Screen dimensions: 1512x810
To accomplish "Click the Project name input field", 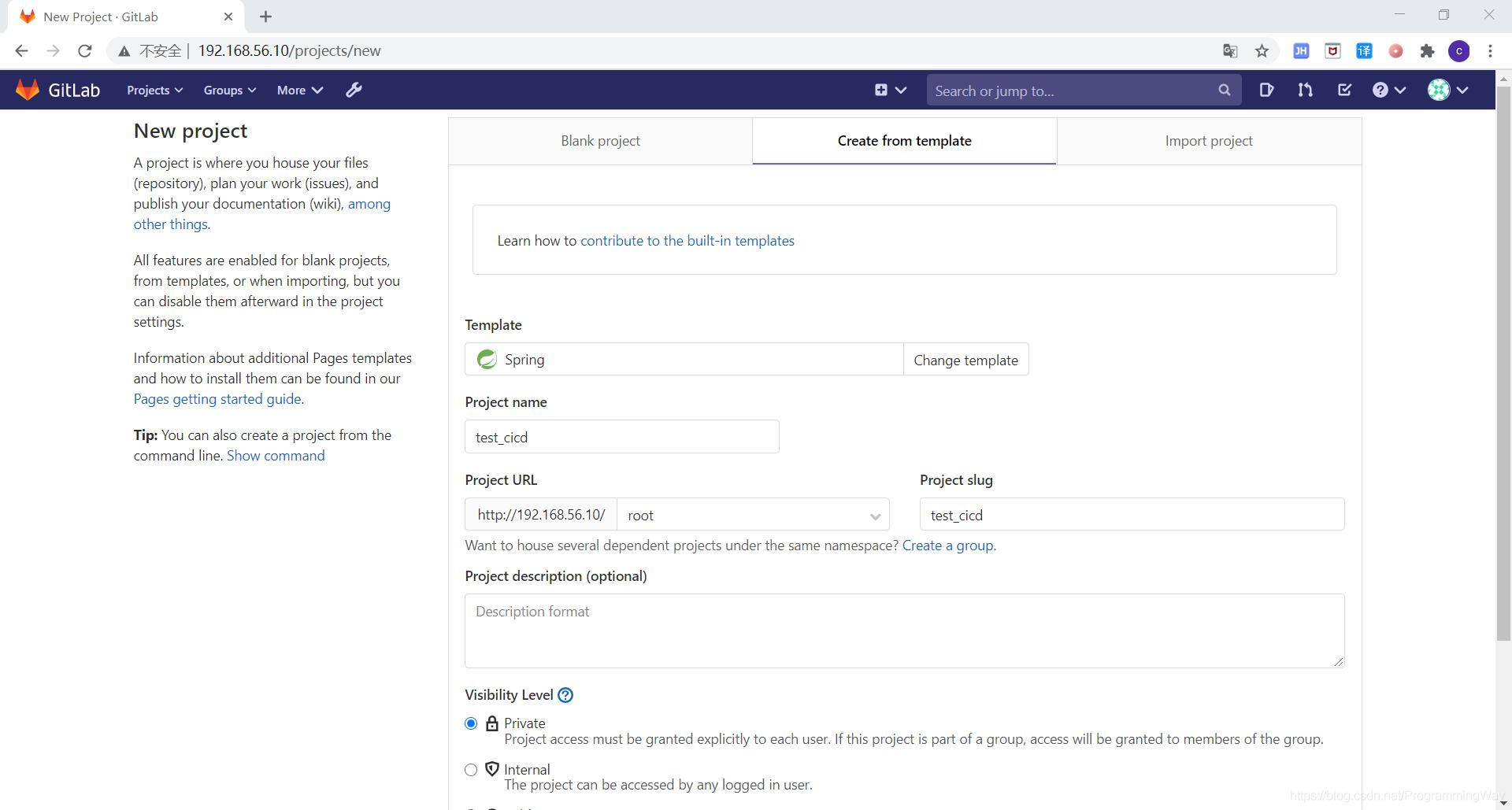I will click(621, 437).
